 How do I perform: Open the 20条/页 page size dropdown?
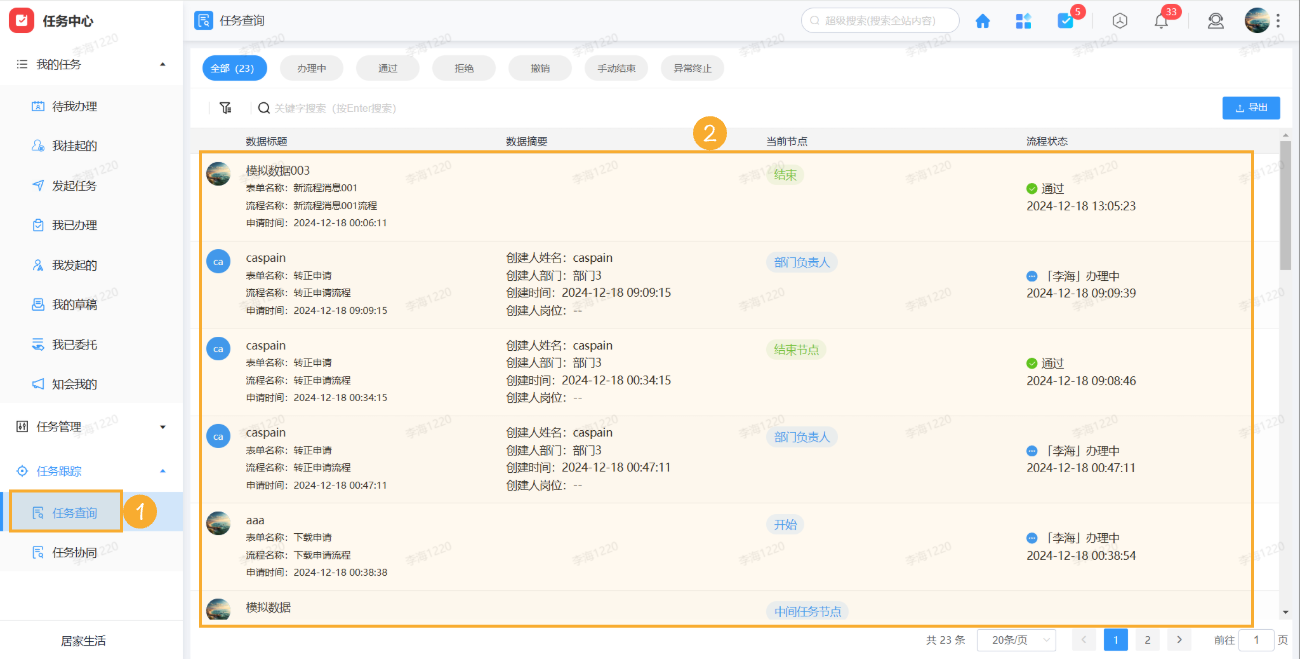coord(1016,639)
